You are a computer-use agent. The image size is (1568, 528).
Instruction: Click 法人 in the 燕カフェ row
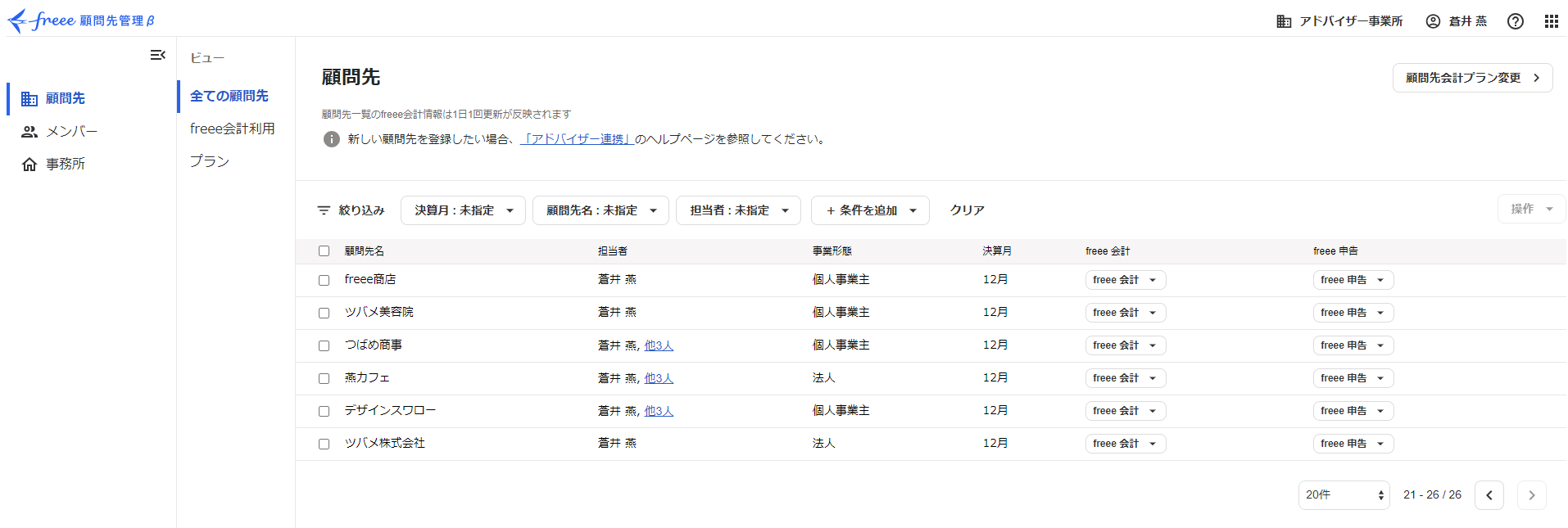[x=824, y=378]
